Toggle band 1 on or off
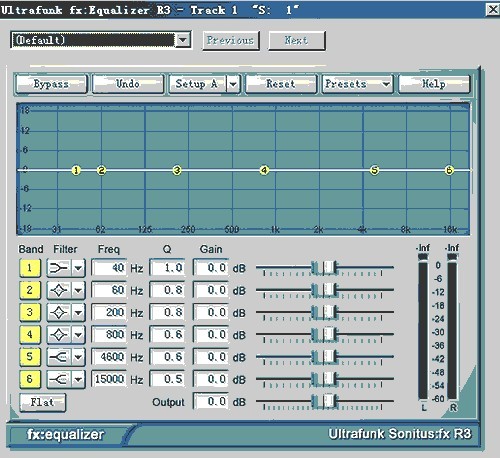This screenshot has width=500, height=458. (x=30, y=268)
